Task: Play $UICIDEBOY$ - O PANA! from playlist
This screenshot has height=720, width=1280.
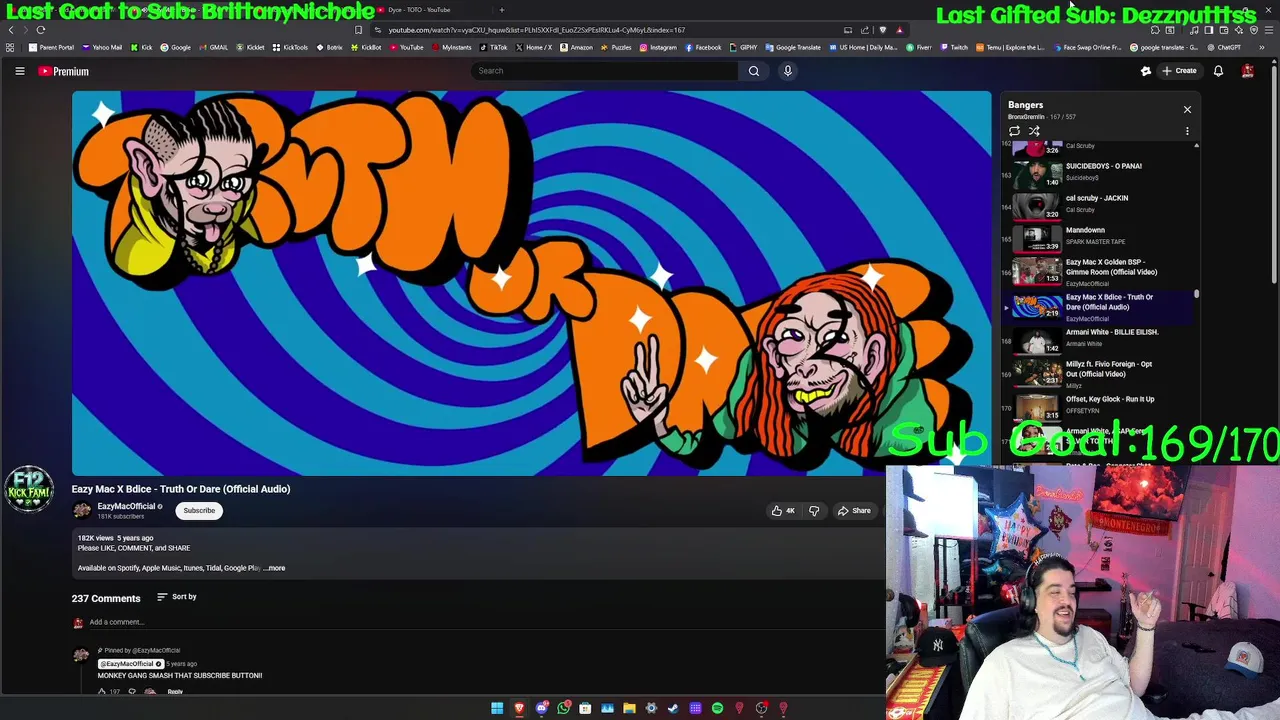Action: point(1100,172)
